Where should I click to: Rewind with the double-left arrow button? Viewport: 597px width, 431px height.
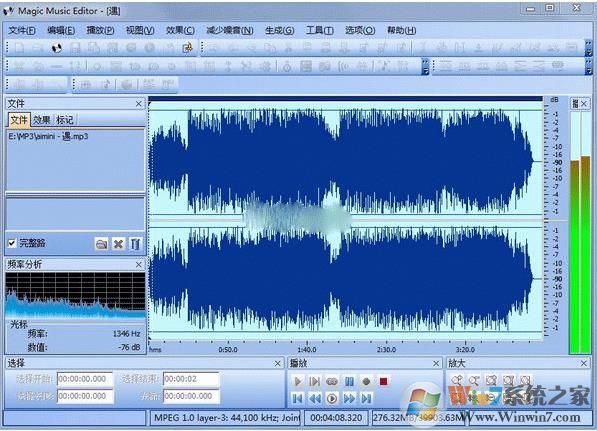314,398
